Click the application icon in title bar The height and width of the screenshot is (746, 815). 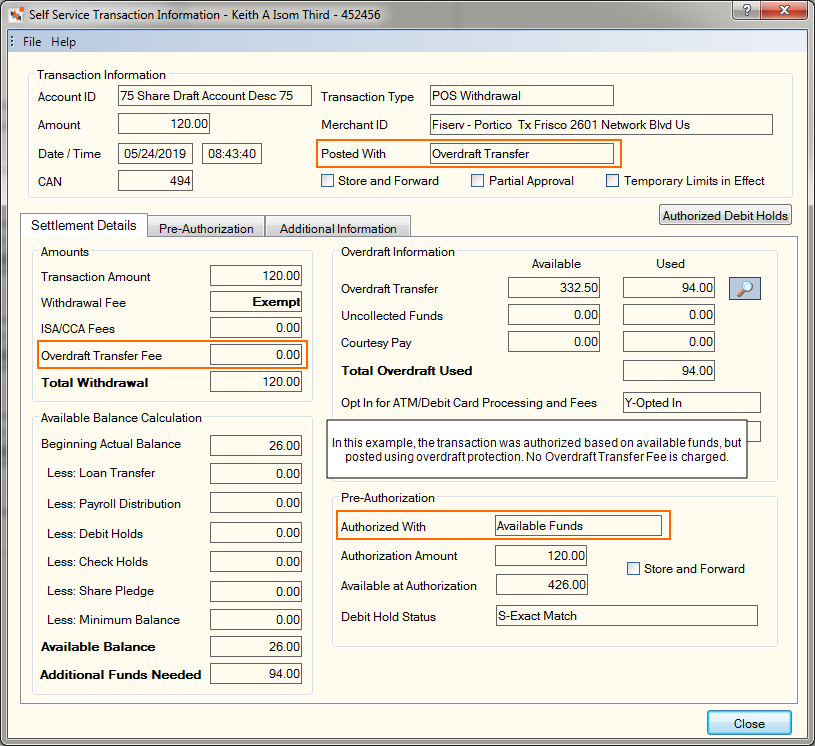coord(16,14)
